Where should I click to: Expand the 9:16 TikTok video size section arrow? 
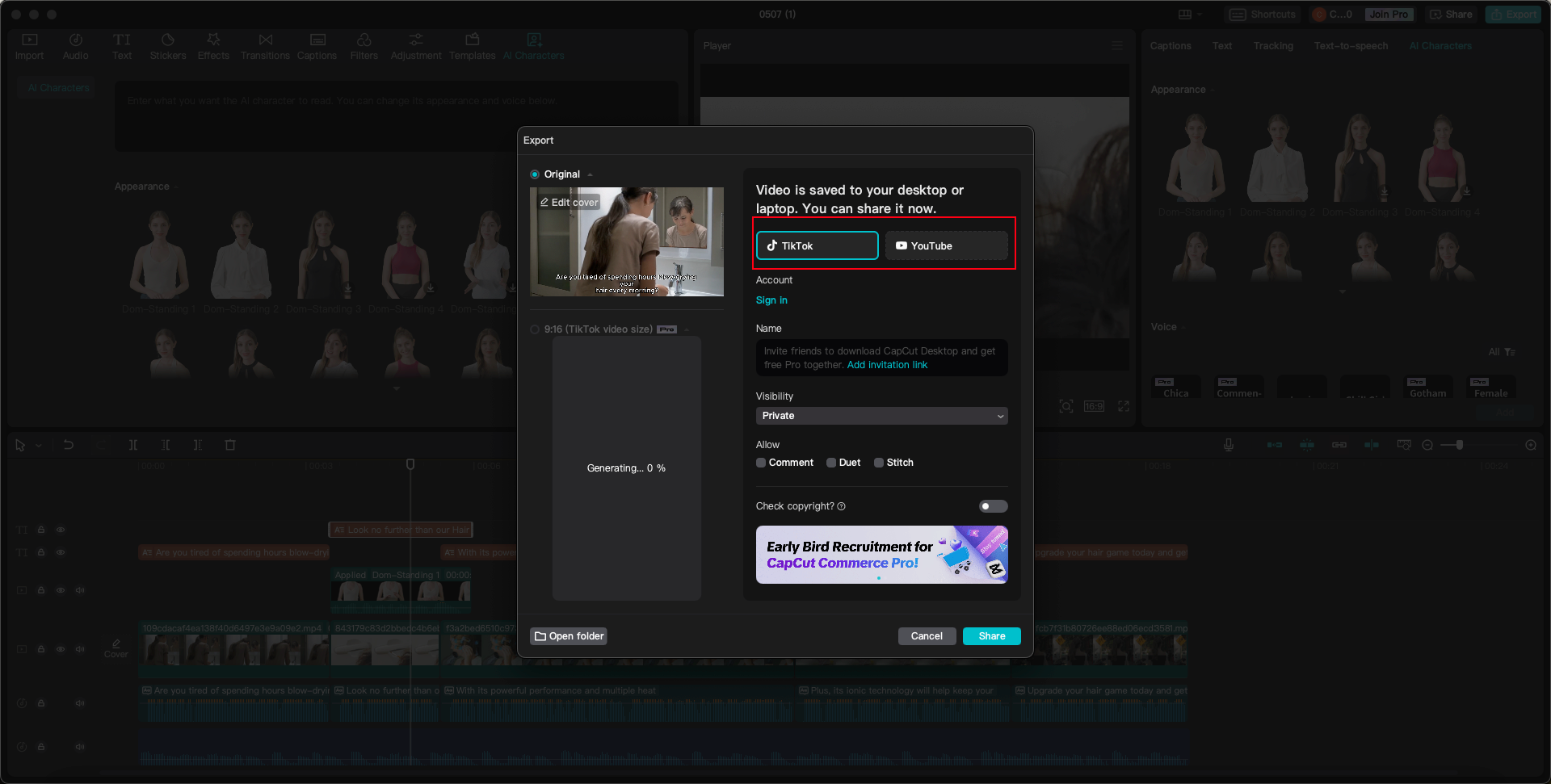pyautogui.click(x=686, y=329)
